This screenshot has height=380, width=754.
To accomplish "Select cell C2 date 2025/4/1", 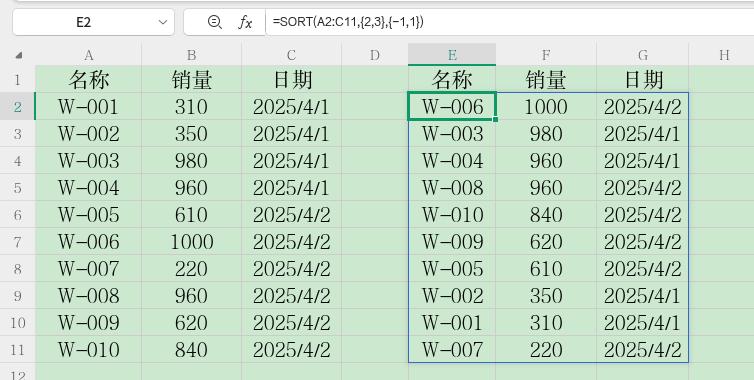I will [291, 106].
